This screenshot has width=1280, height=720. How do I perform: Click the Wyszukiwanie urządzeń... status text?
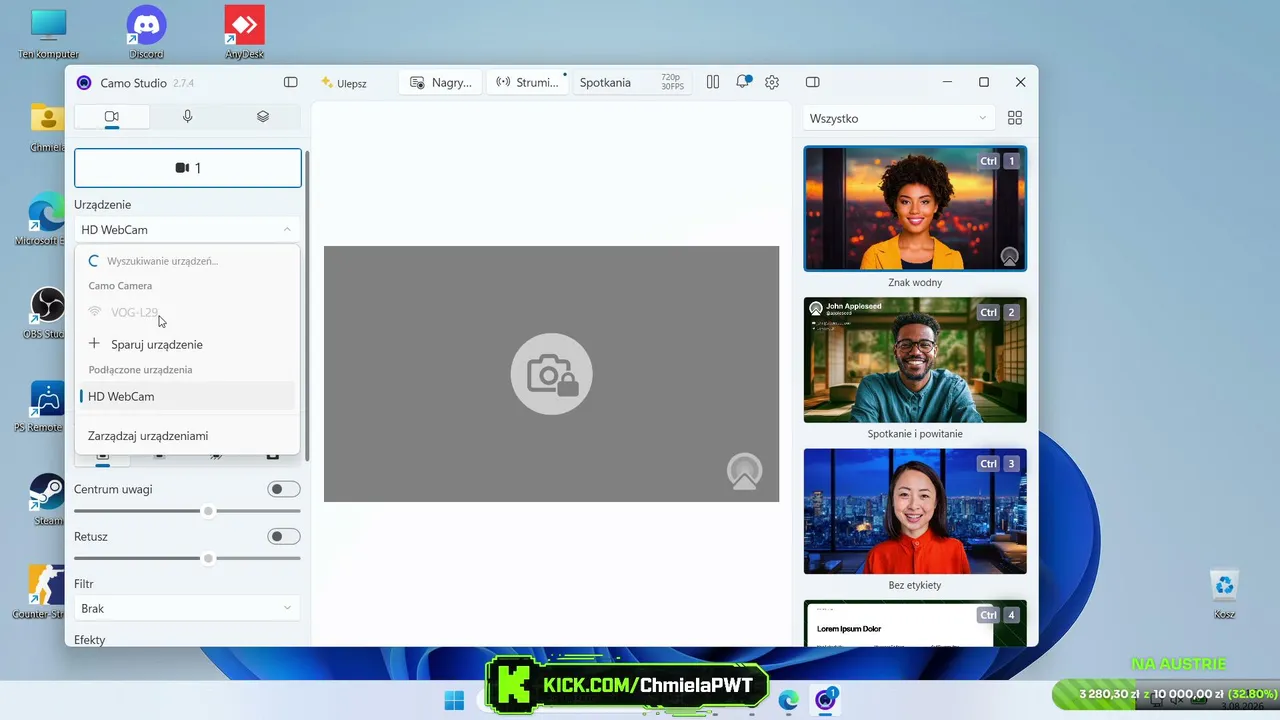162,261
